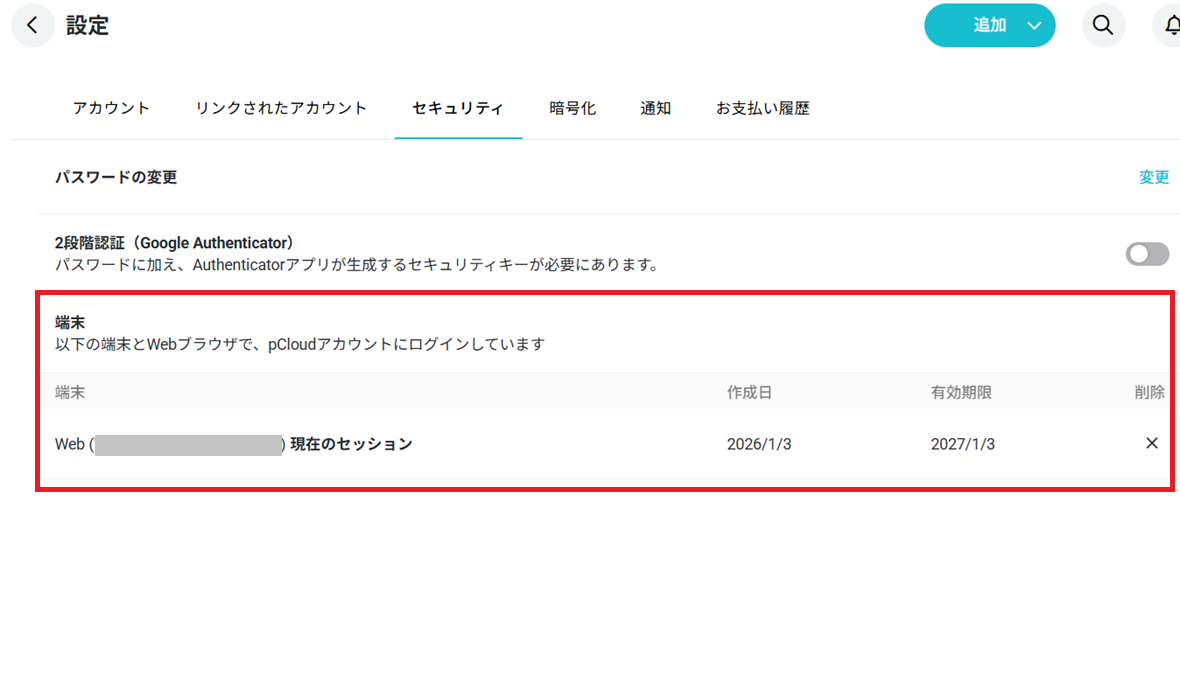
Task: Click the back arrow beside 設定
Action: 32,26
